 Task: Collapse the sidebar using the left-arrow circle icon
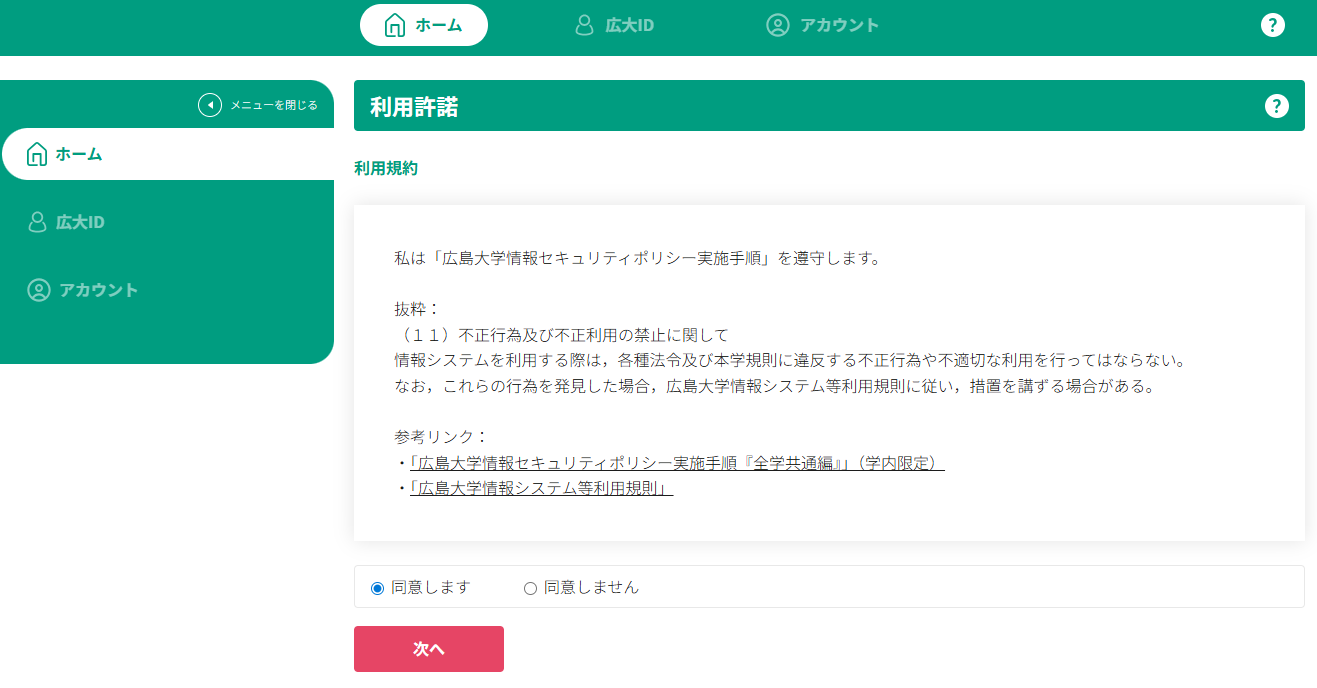[x=210, y=105]
